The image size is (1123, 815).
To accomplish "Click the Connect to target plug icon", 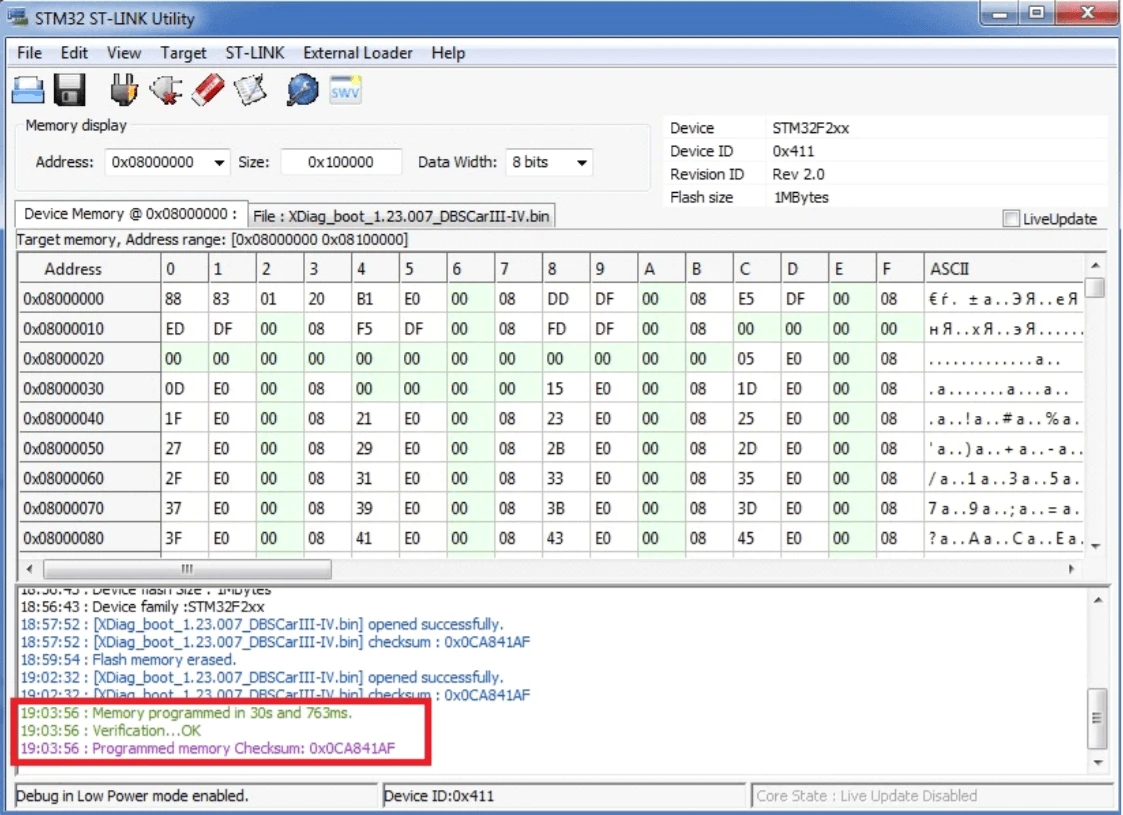I will (124, 90).
